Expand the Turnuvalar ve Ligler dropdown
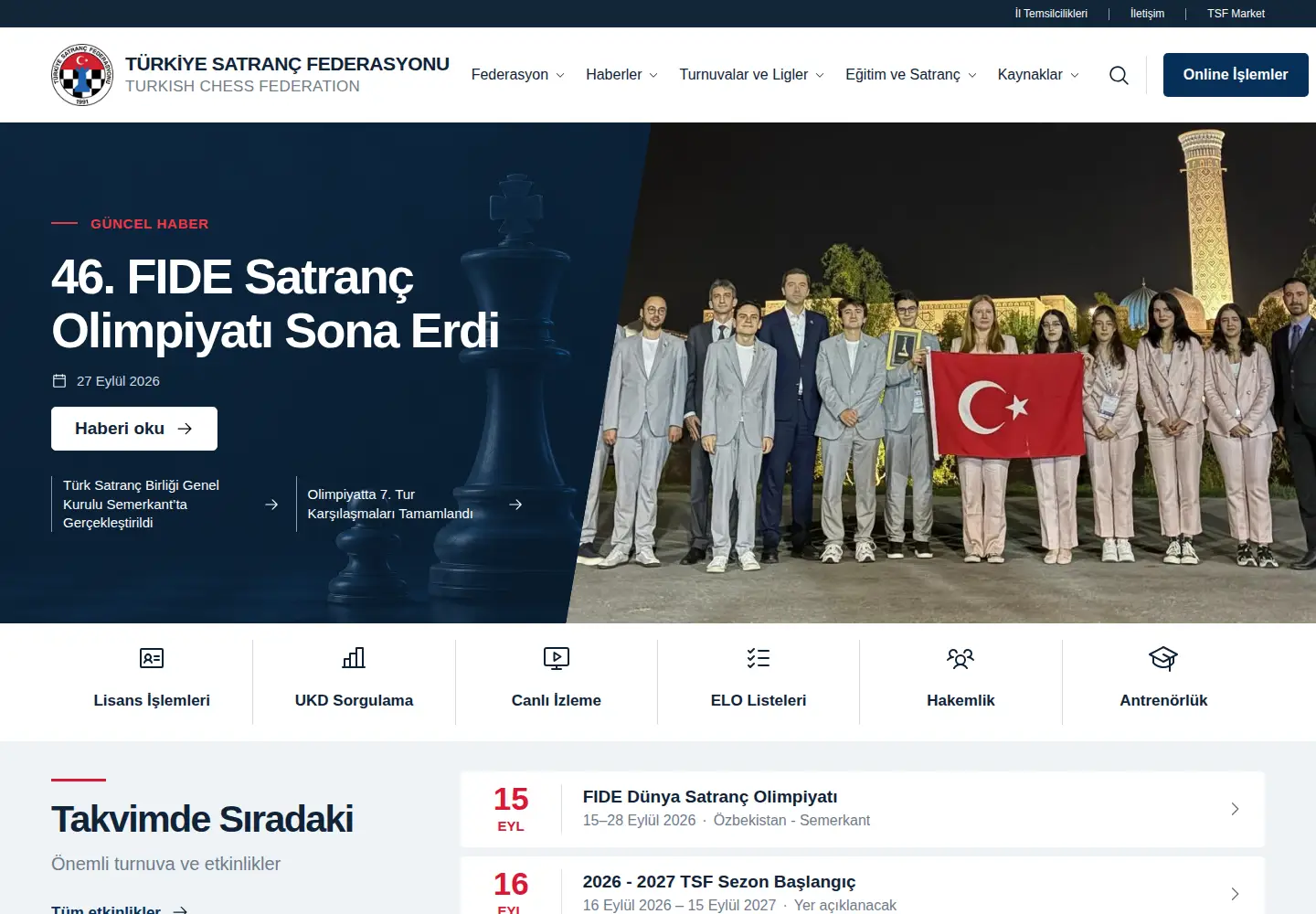The width and height of the screenshot is (1316, 914). pyautogui.click(x=752, y=75)
